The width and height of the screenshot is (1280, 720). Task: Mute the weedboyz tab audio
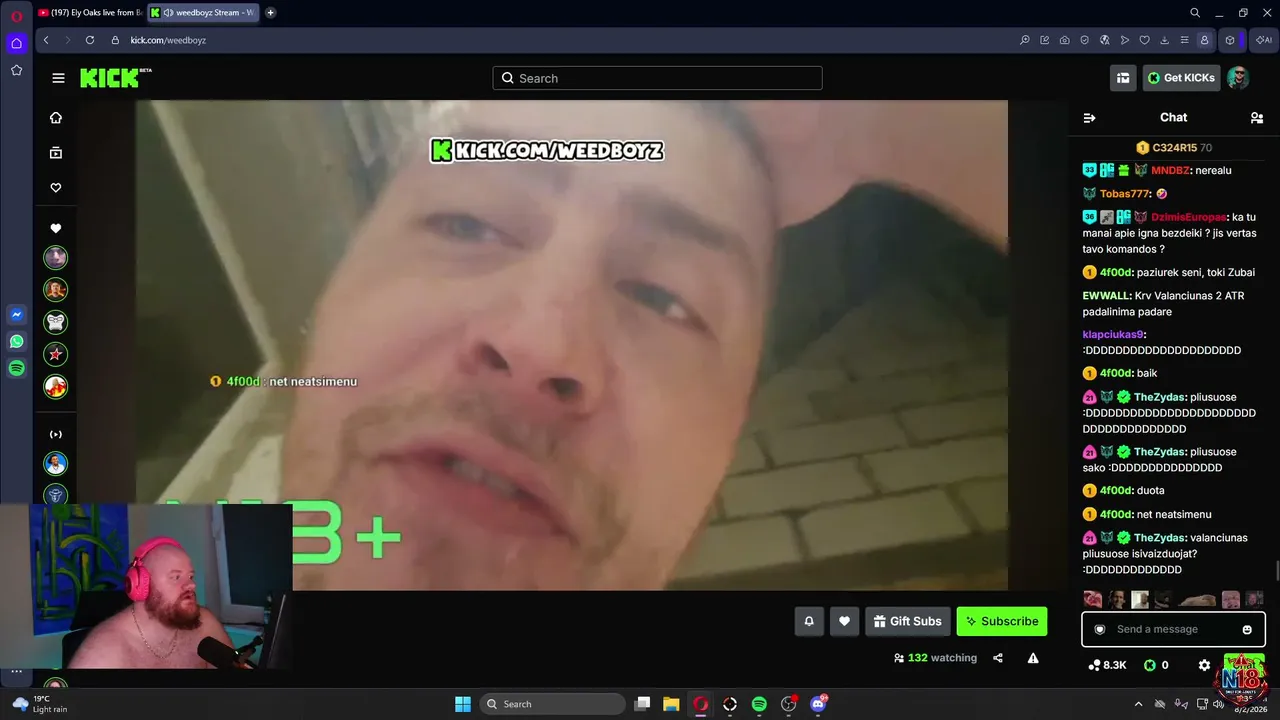click(x=168, y=13)
